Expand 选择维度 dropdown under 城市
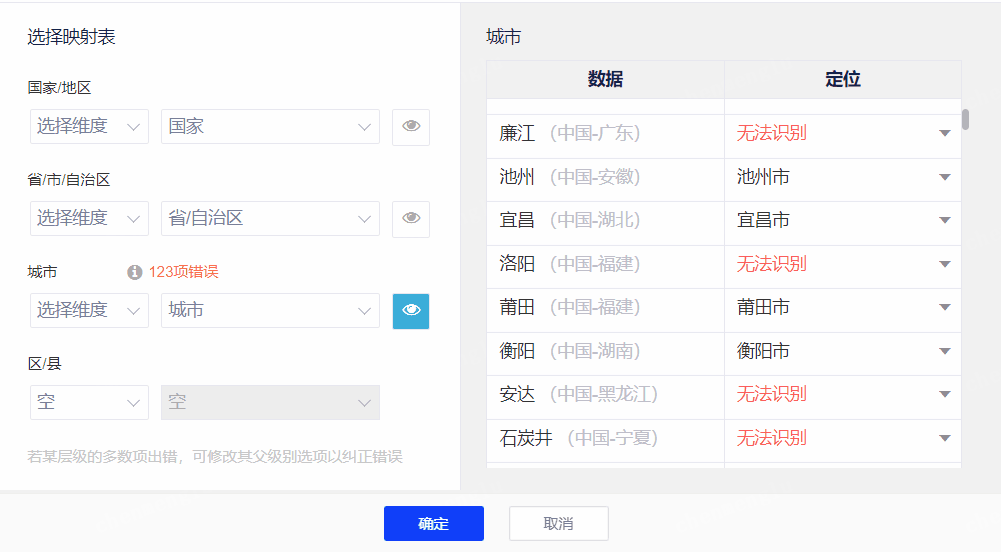The height and width of the screenshot is (552, 1001). (x=89, y=311)
